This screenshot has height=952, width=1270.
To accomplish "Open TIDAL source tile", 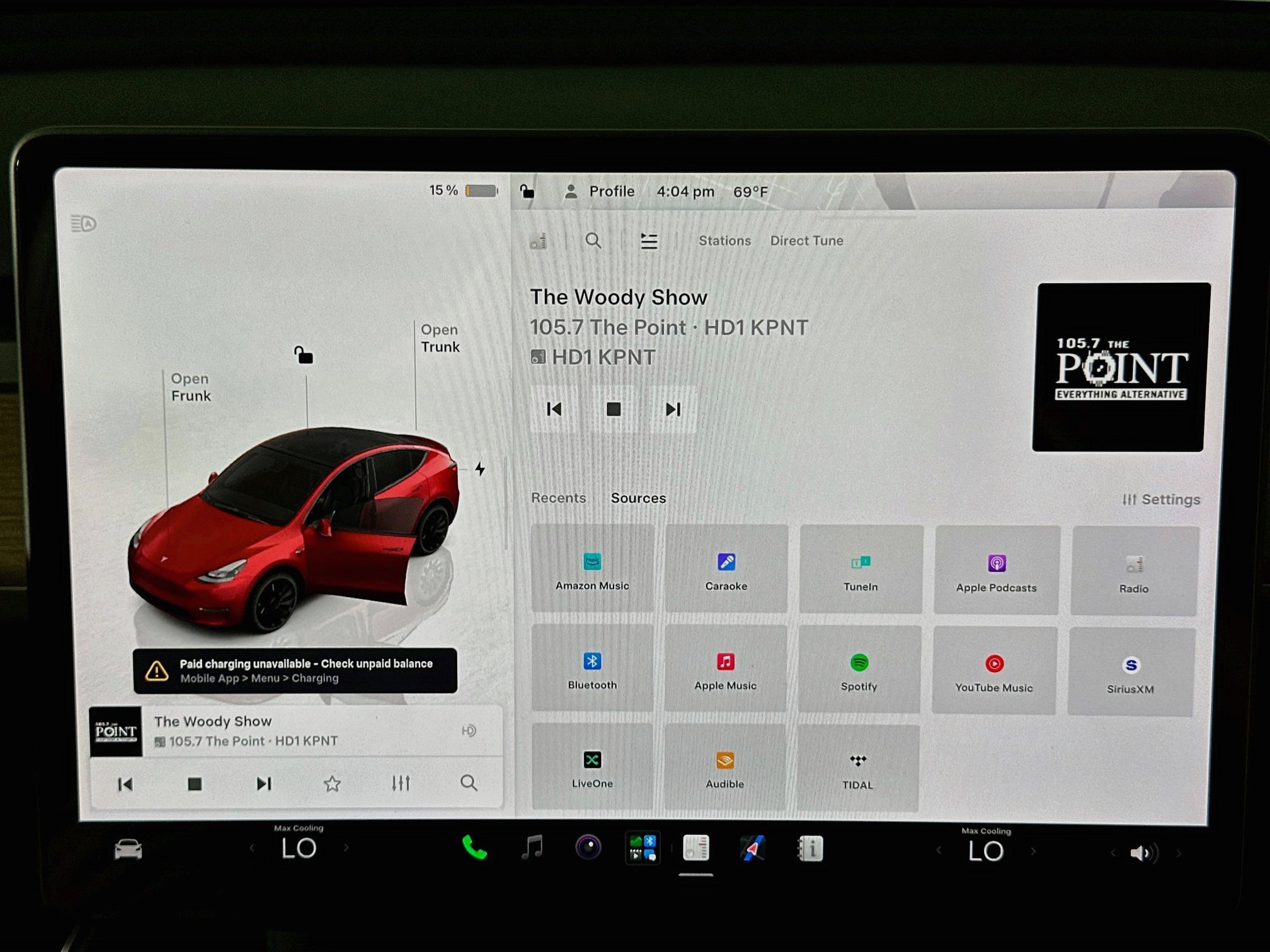I will pyautogui.click(x=858, y=768).
